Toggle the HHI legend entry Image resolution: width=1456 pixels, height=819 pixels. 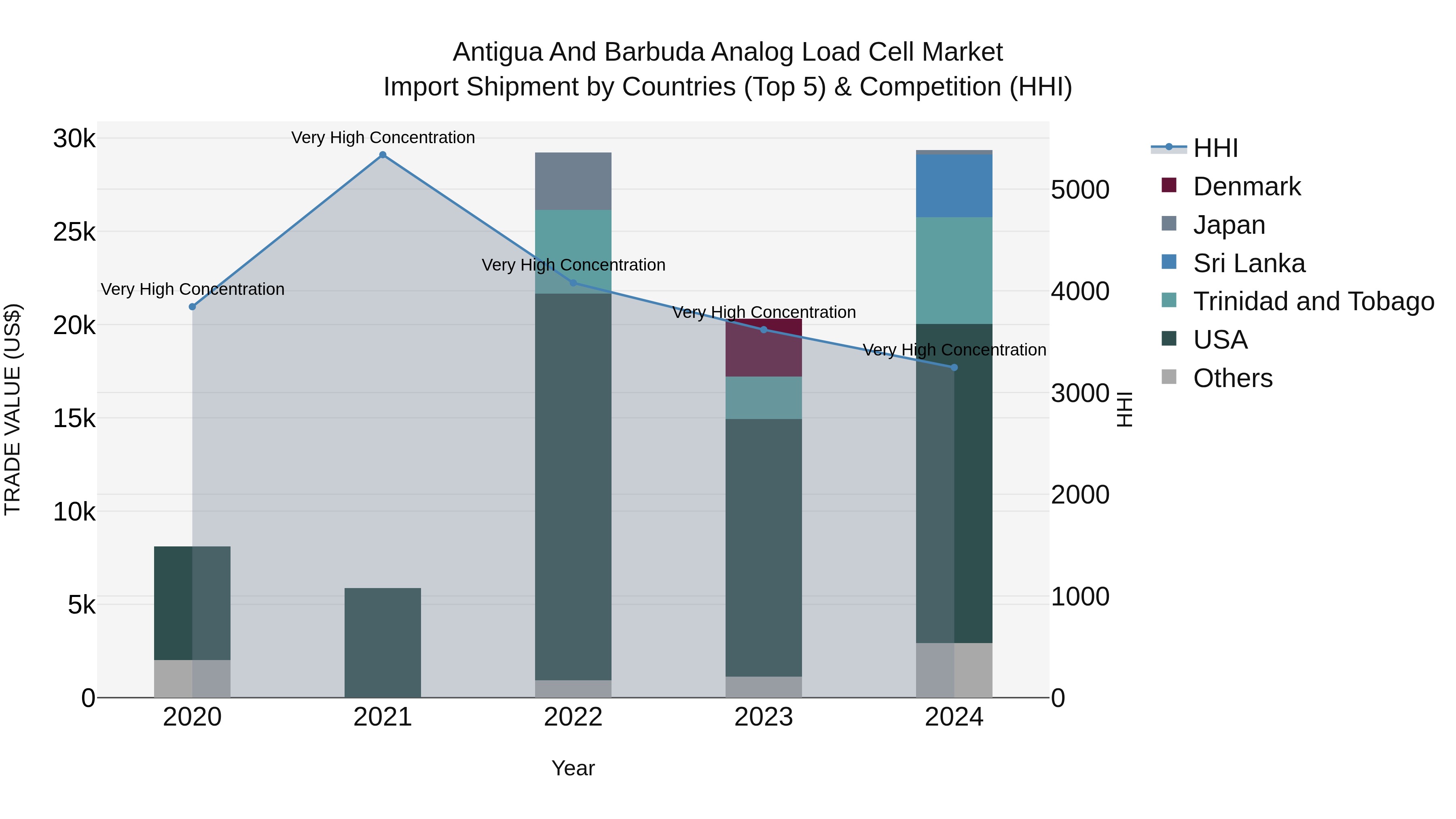[x=1194, y=148]
